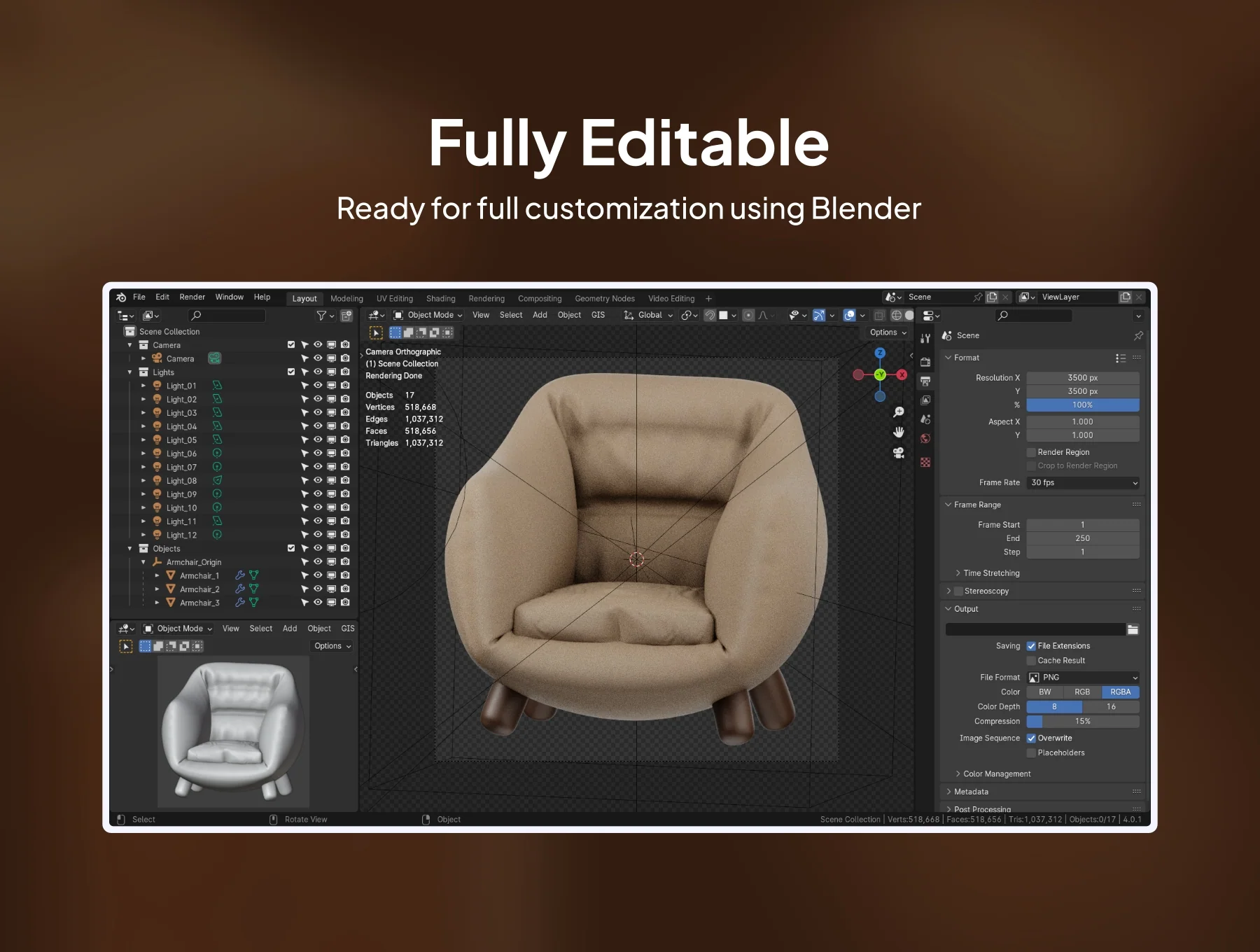Adjust the Compression 15% slider

coord(1082,722)
